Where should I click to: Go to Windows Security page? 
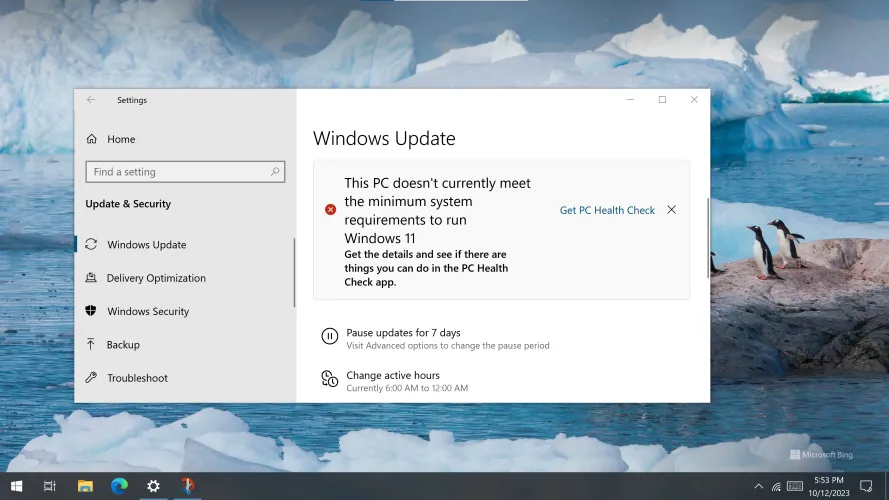pos(148,311)
